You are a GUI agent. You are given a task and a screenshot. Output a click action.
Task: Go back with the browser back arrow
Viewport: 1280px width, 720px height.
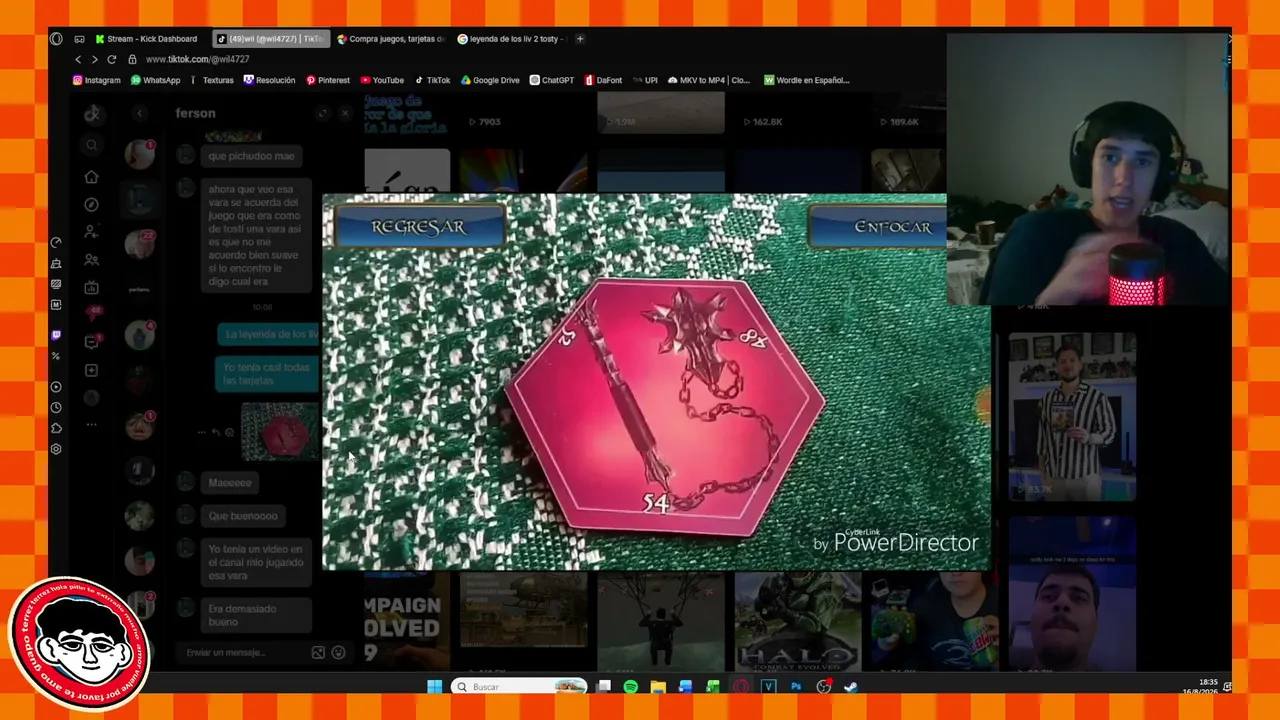pos(78,59)
